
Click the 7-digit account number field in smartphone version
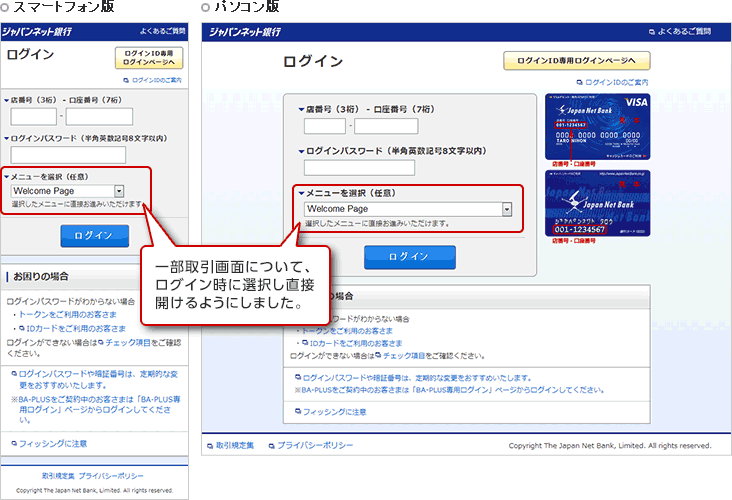(x=99, y=117)
